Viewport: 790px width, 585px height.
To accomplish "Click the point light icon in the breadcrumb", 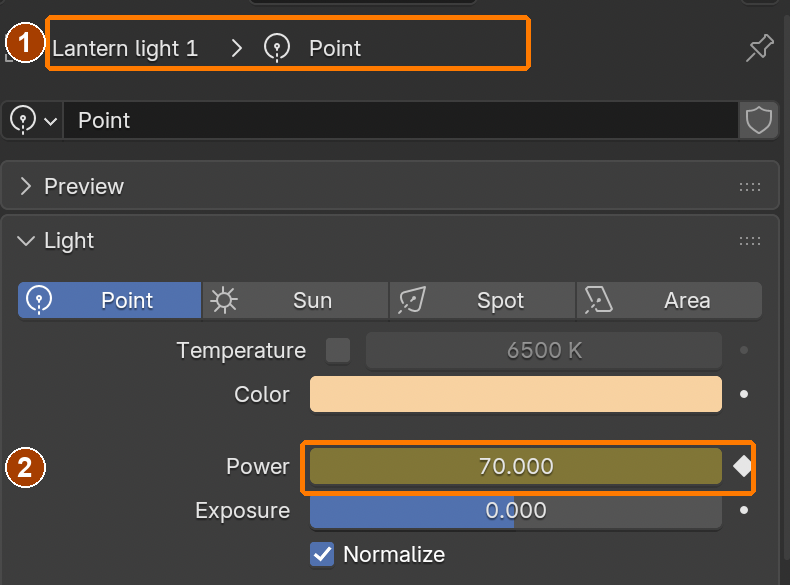I will click(x=277, y=48).
